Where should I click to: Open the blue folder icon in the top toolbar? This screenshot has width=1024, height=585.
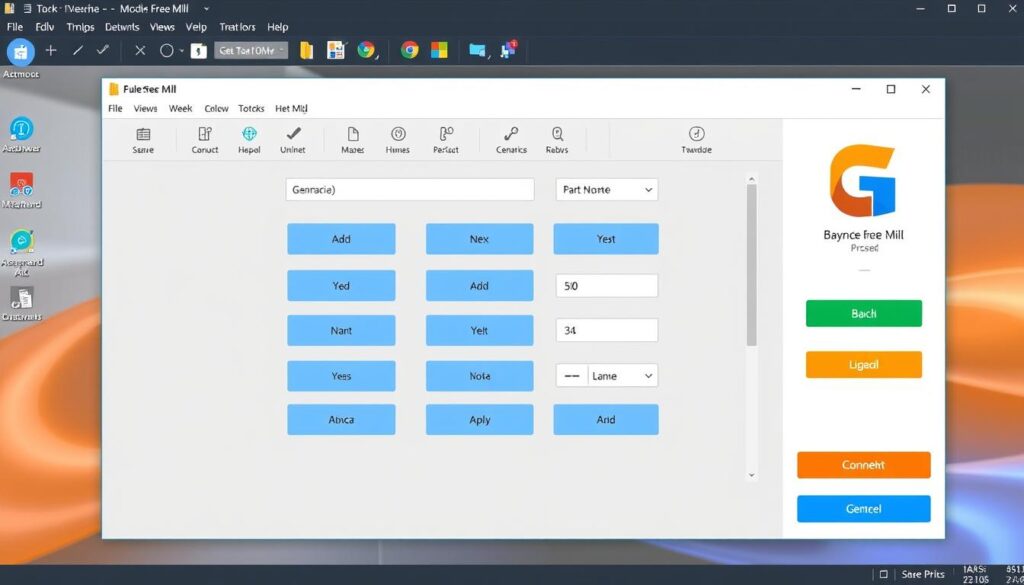pos(477,51)
